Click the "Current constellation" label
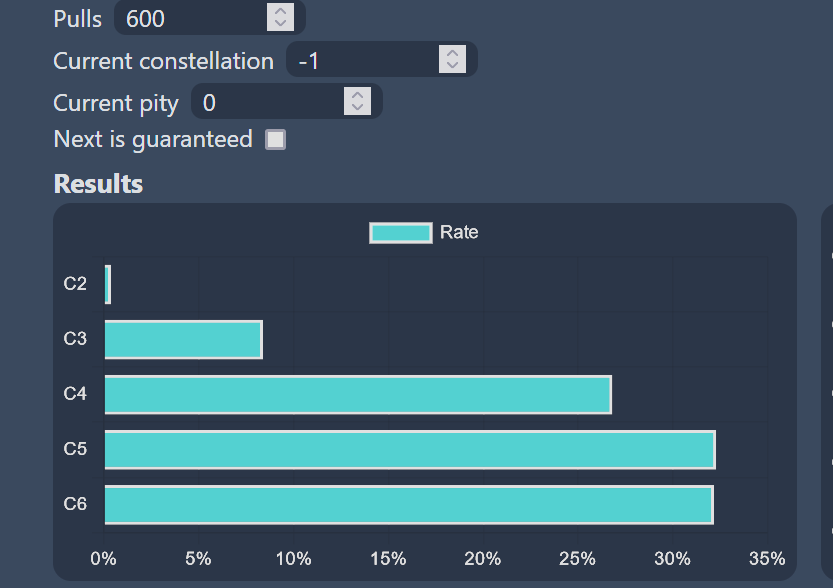Viewport: 833px width, 588px height. click(x=163, y=61)
